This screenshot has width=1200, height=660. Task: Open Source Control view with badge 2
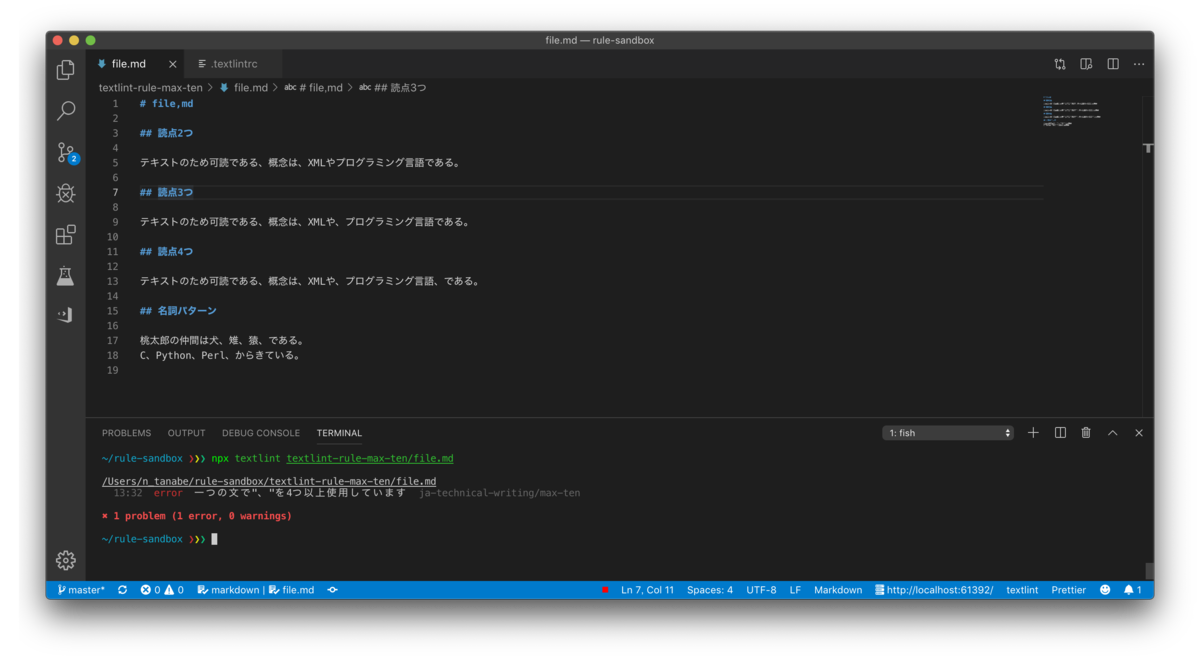pyautogui.click(x=66, y=152)
